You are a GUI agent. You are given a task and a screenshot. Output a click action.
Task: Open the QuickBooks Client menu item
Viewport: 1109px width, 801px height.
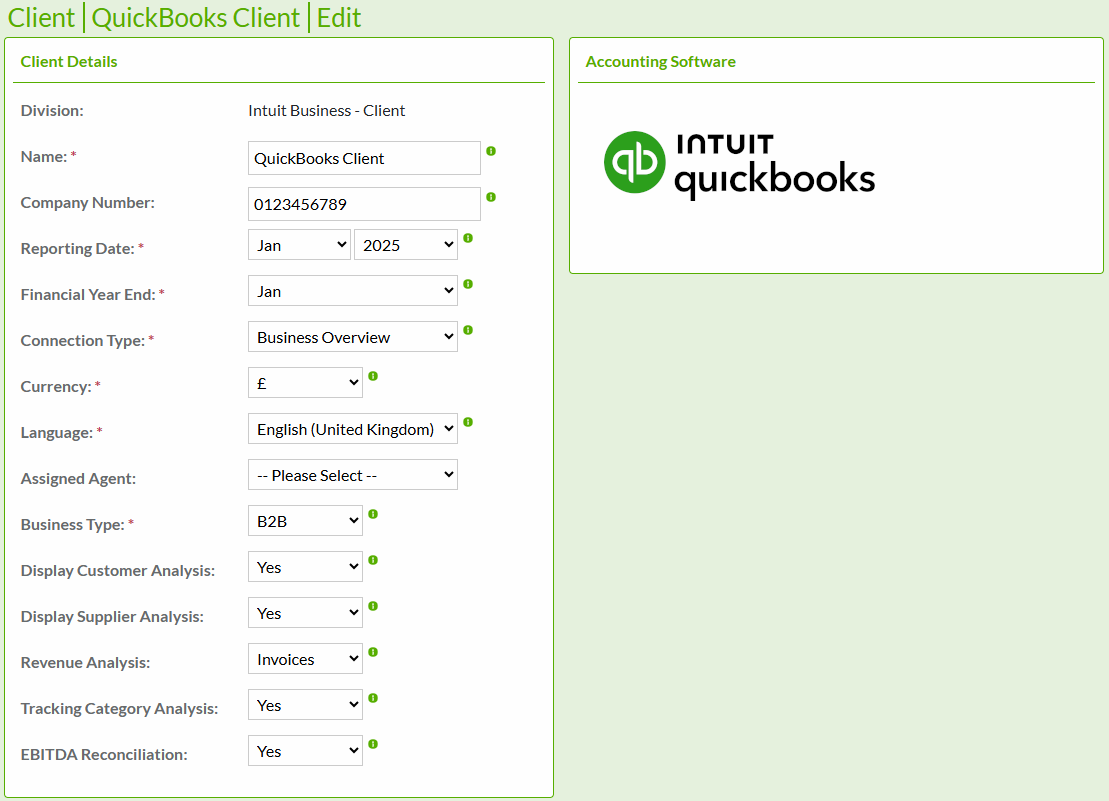[196, 18]
